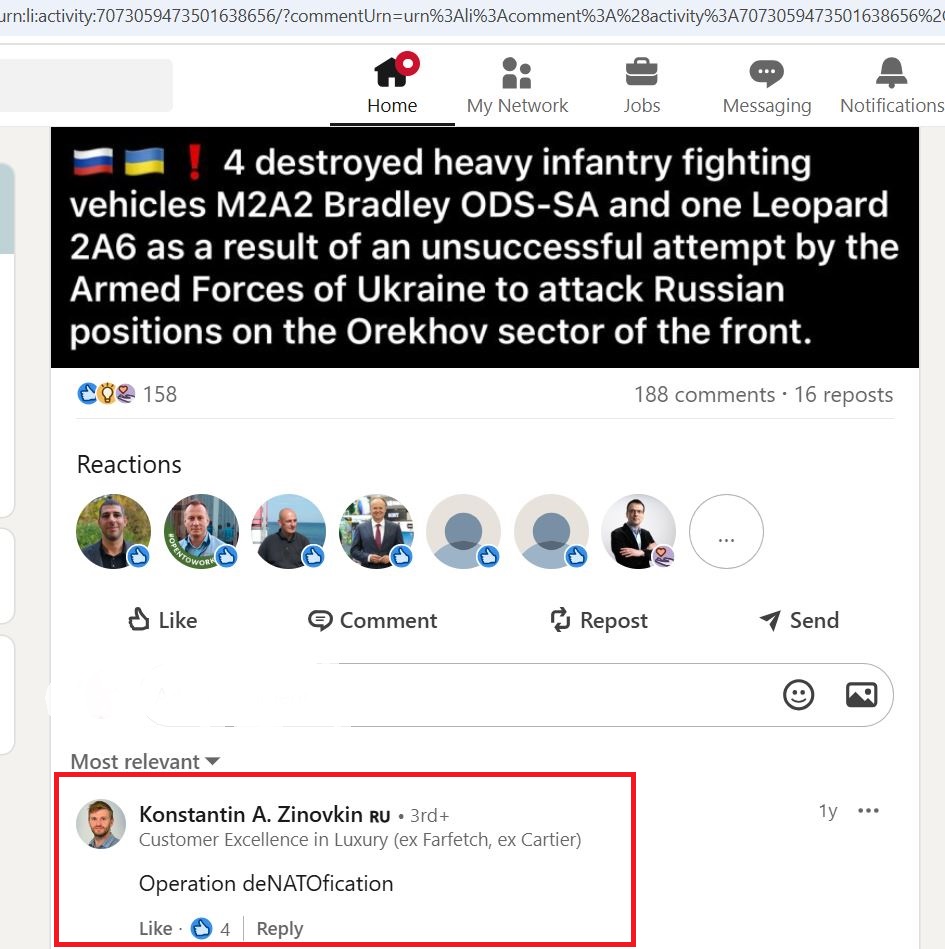This screenshot has width=945, height=949.
Task: Open the 188 comments link
Action: [705, 395]
